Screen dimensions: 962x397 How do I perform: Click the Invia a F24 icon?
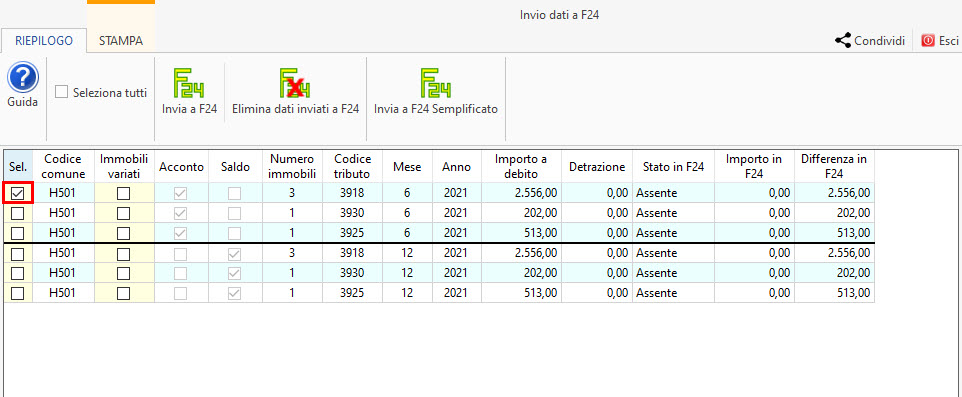click(189, 83)
